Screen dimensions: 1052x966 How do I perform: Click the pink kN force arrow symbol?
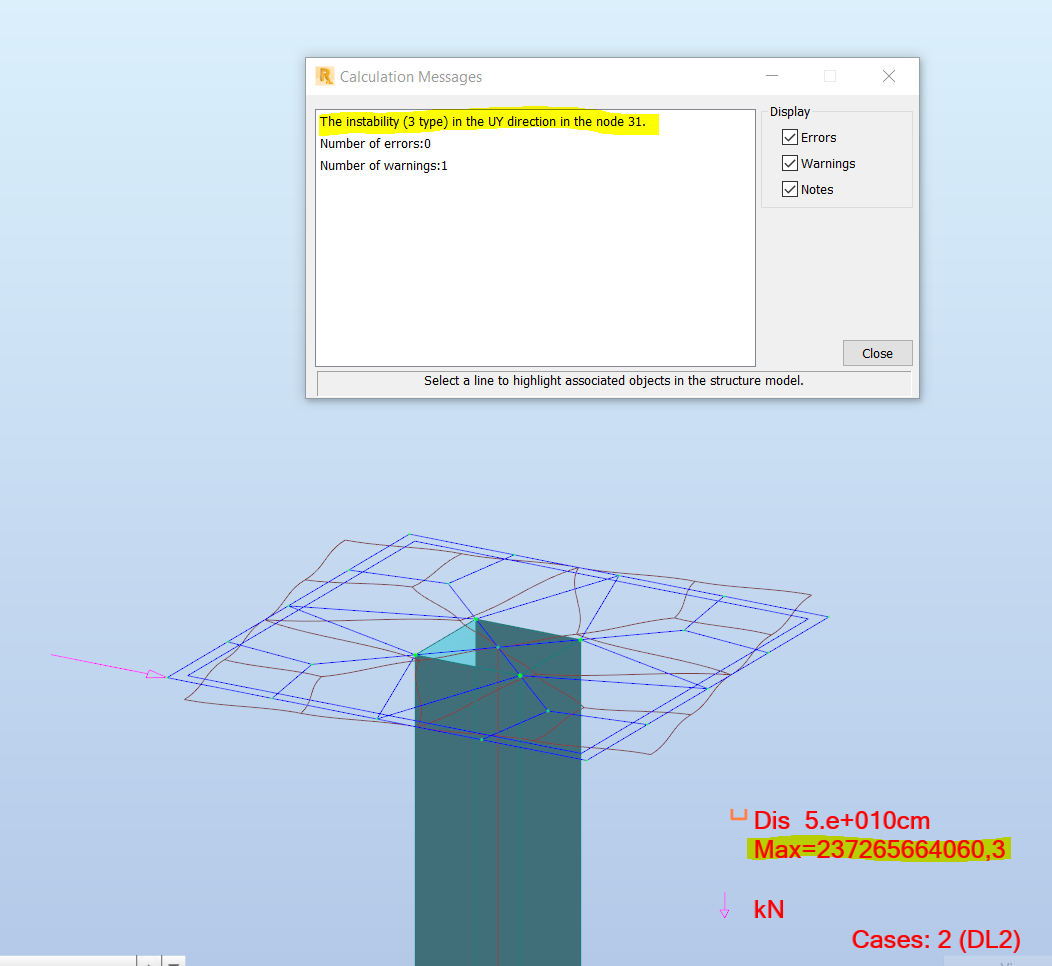pyautogui.click(x=724, y=904)
